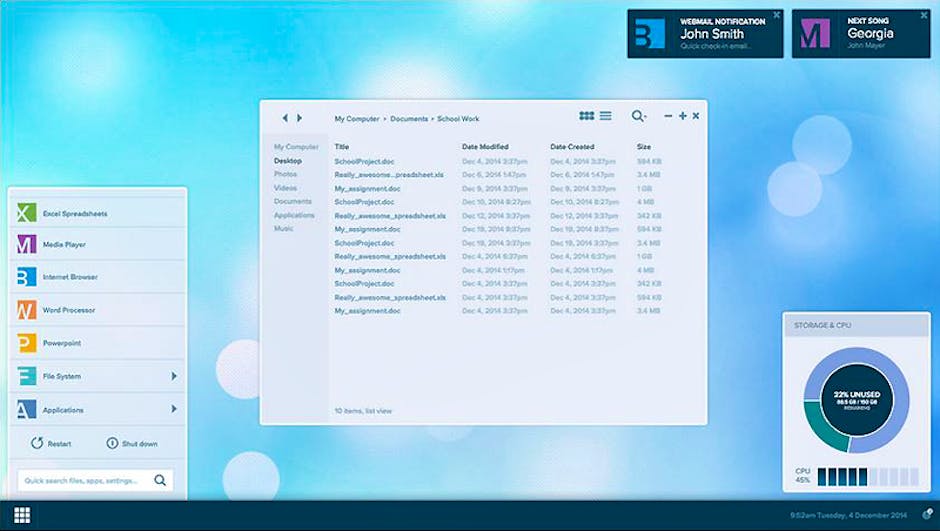Click Documents in the breadcrumb path
The image size is (940, 531).
[x=409, y=119]
